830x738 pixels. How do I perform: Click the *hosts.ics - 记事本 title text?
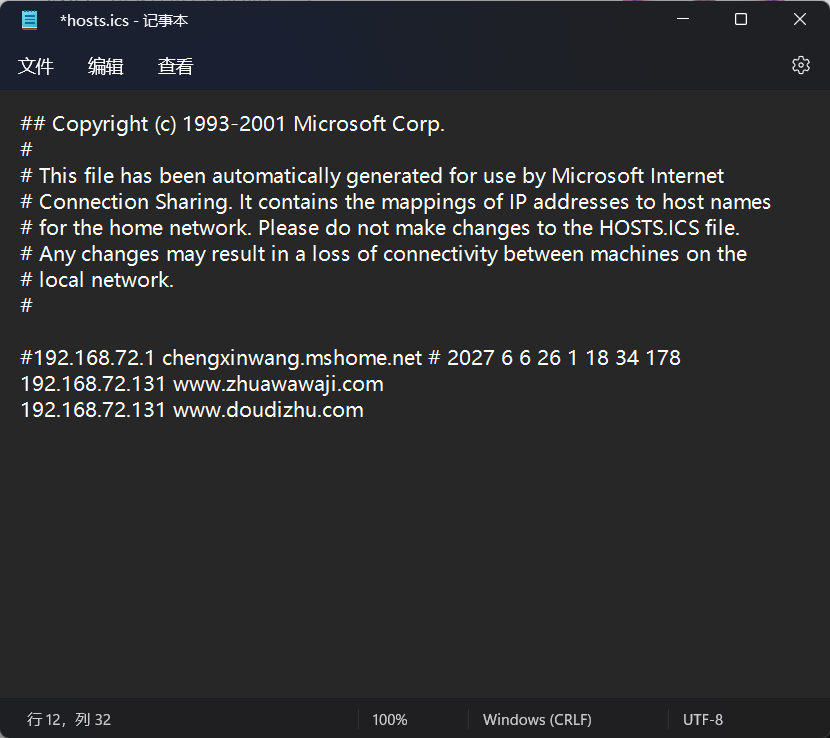tap(124, 19)
